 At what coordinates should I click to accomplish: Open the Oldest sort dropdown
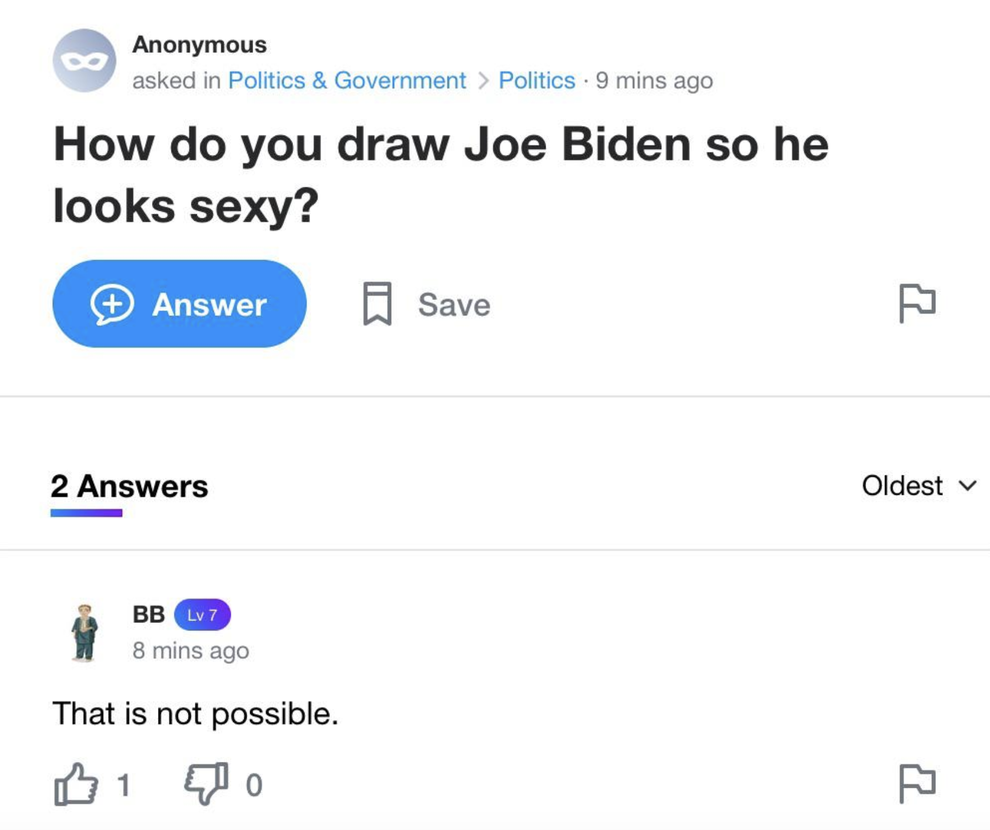[901, 486]
